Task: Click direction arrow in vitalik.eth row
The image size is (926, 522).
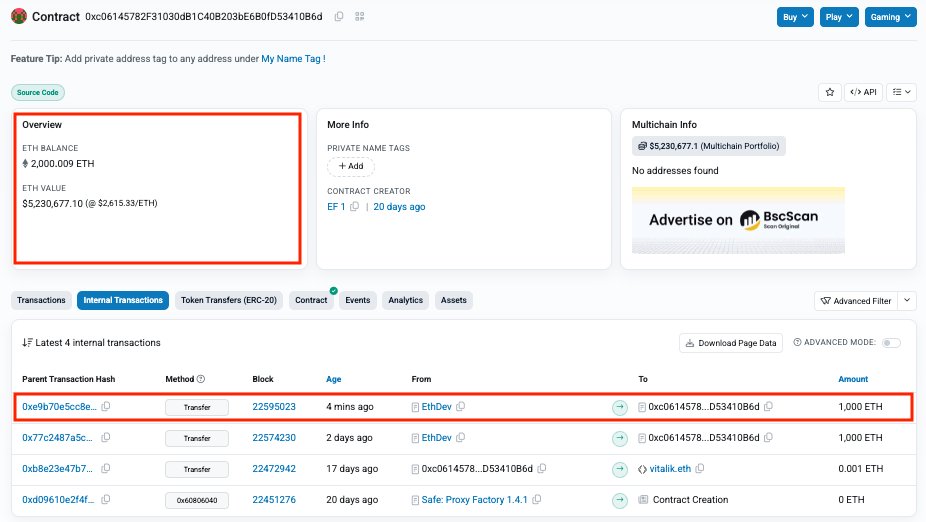Action: coord(620,469)
